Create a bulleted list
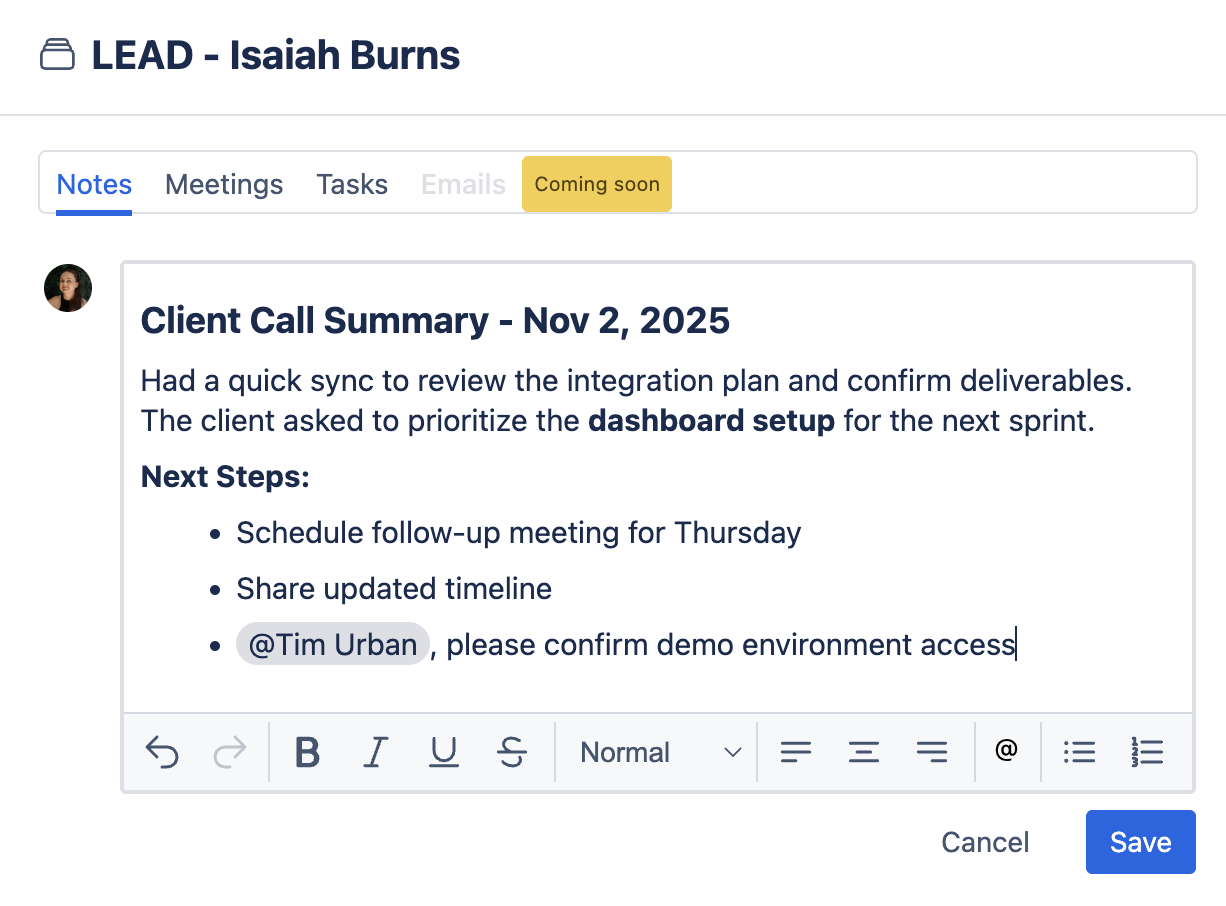Screen dimensions: 1226x906 click(1080, 752)
